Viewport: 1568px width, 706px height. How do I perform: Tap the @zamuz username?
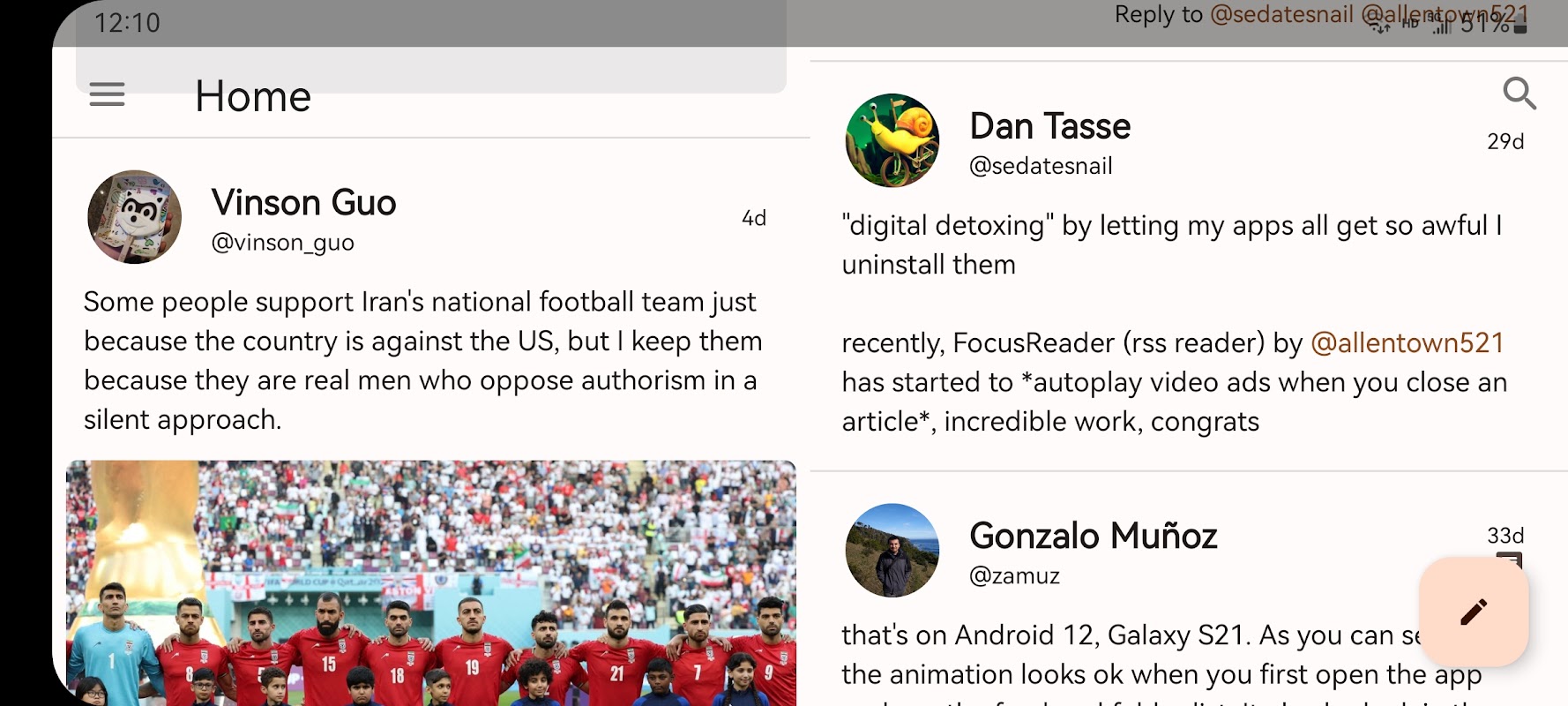click(x=1014, y=576)
